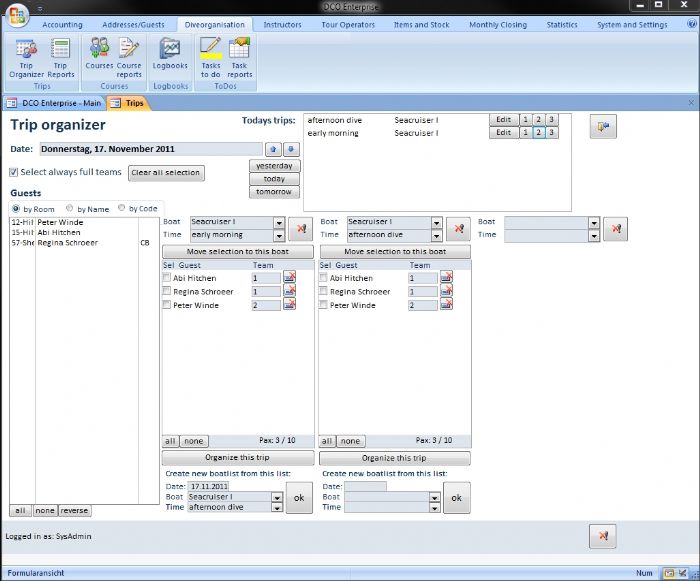Click new boatlist Date field 17.11.2011

(x=209, y=486)
